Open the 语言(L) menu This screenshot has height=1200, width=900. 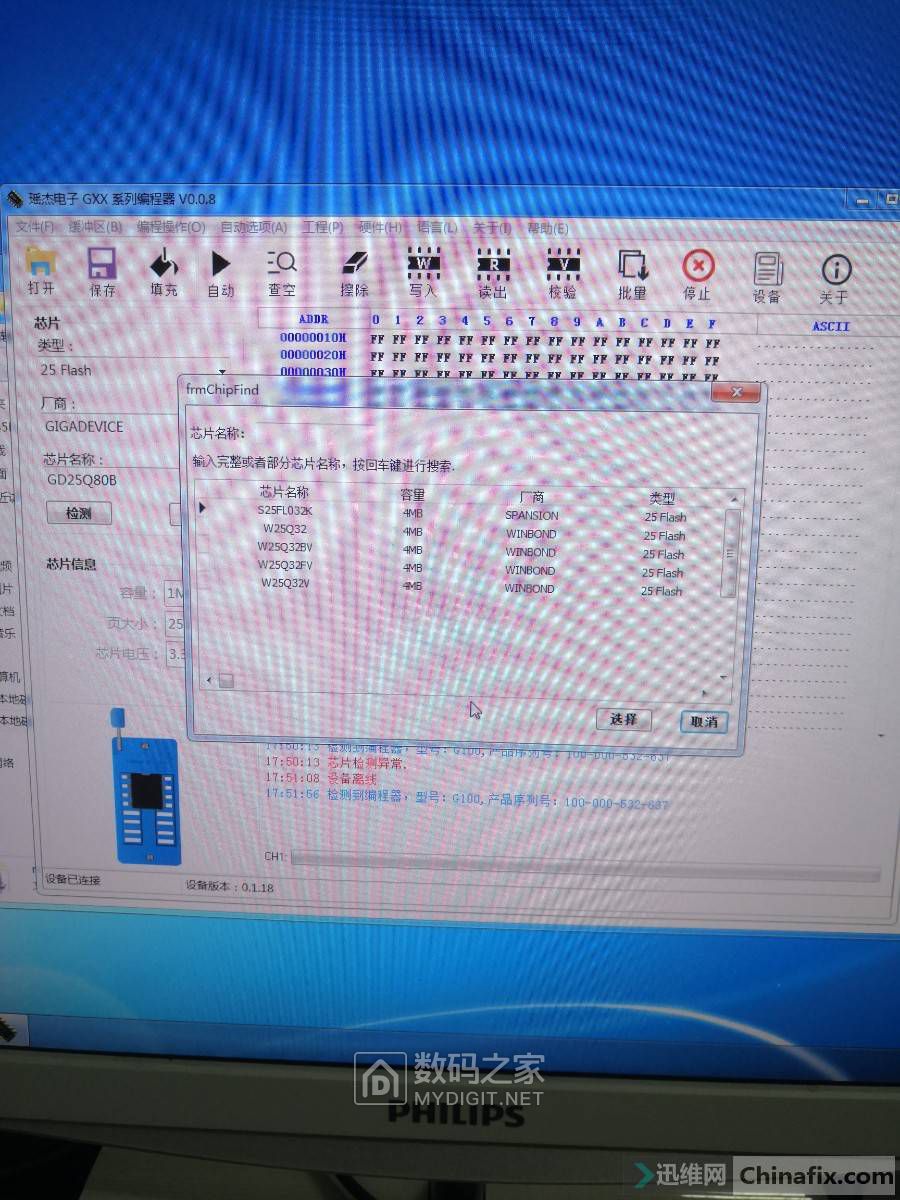(437, 228)
